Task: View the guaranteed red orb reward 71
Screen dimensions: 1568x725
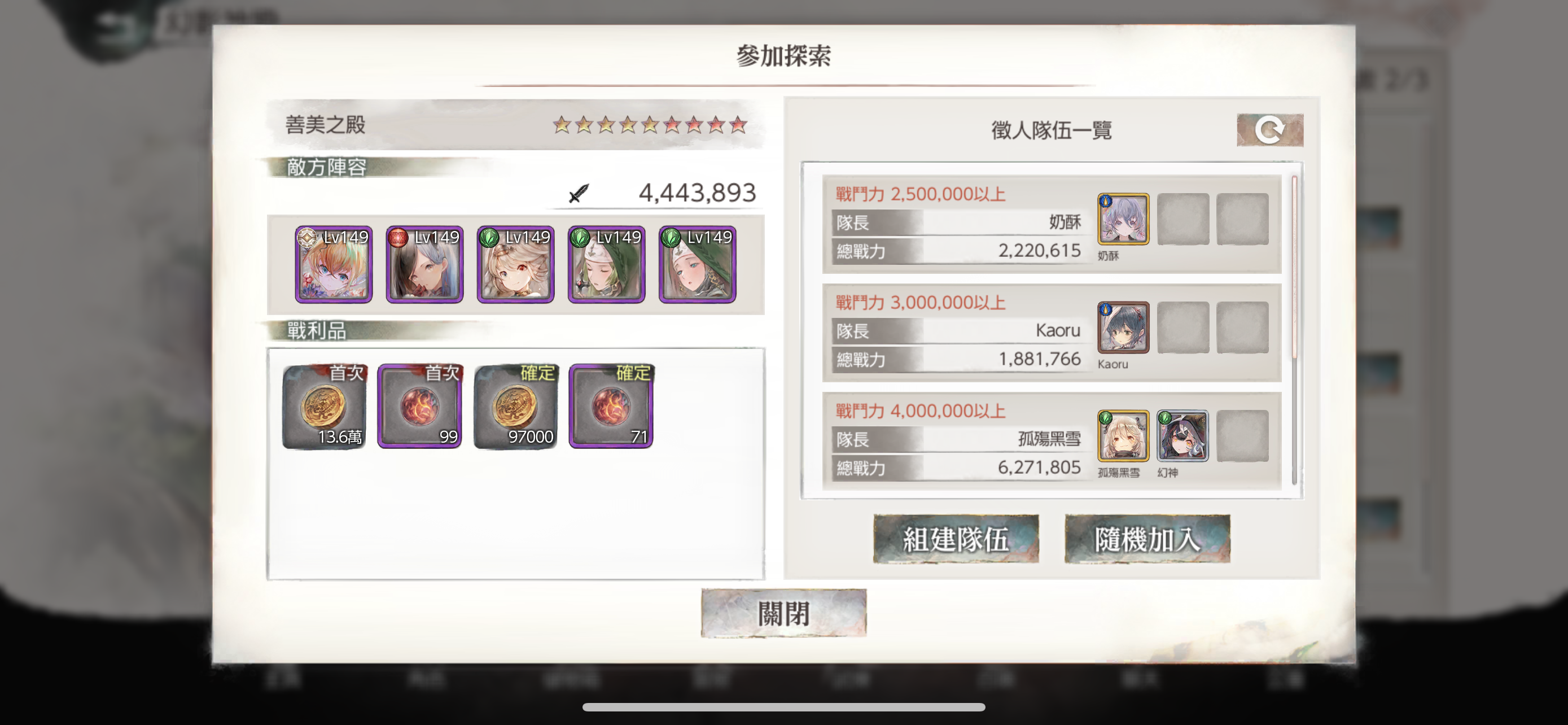Action: (x=611, y=406)
